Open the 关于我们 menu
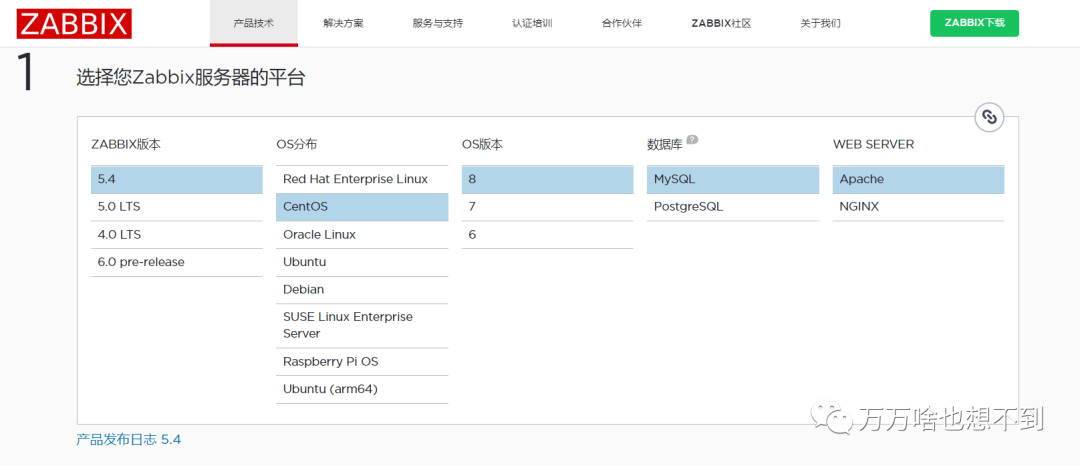The height and width of the screenshot is (466, 1080). click(x=820, y=23)
